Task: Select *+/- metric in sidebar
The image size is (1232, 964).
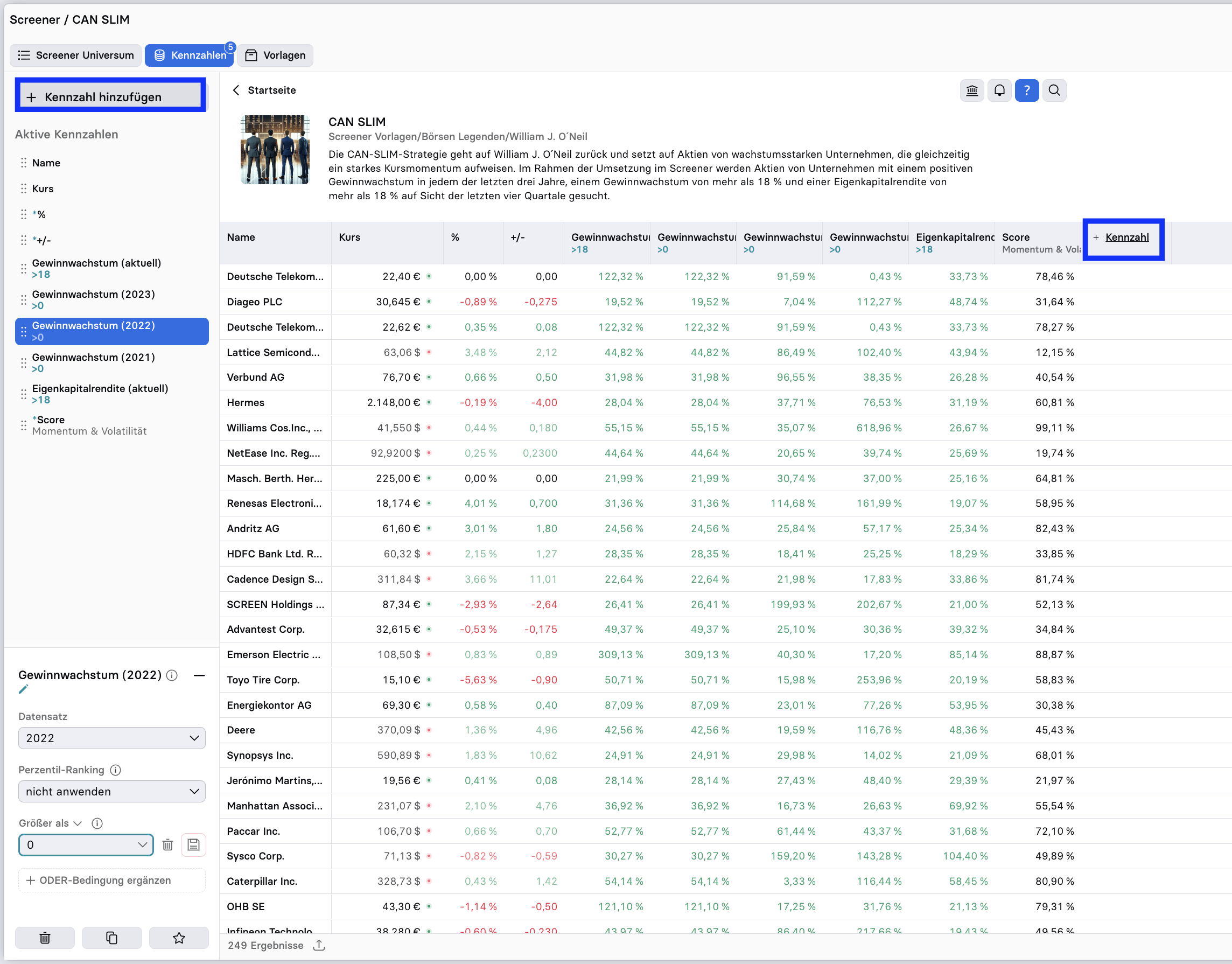Action: 112,240
